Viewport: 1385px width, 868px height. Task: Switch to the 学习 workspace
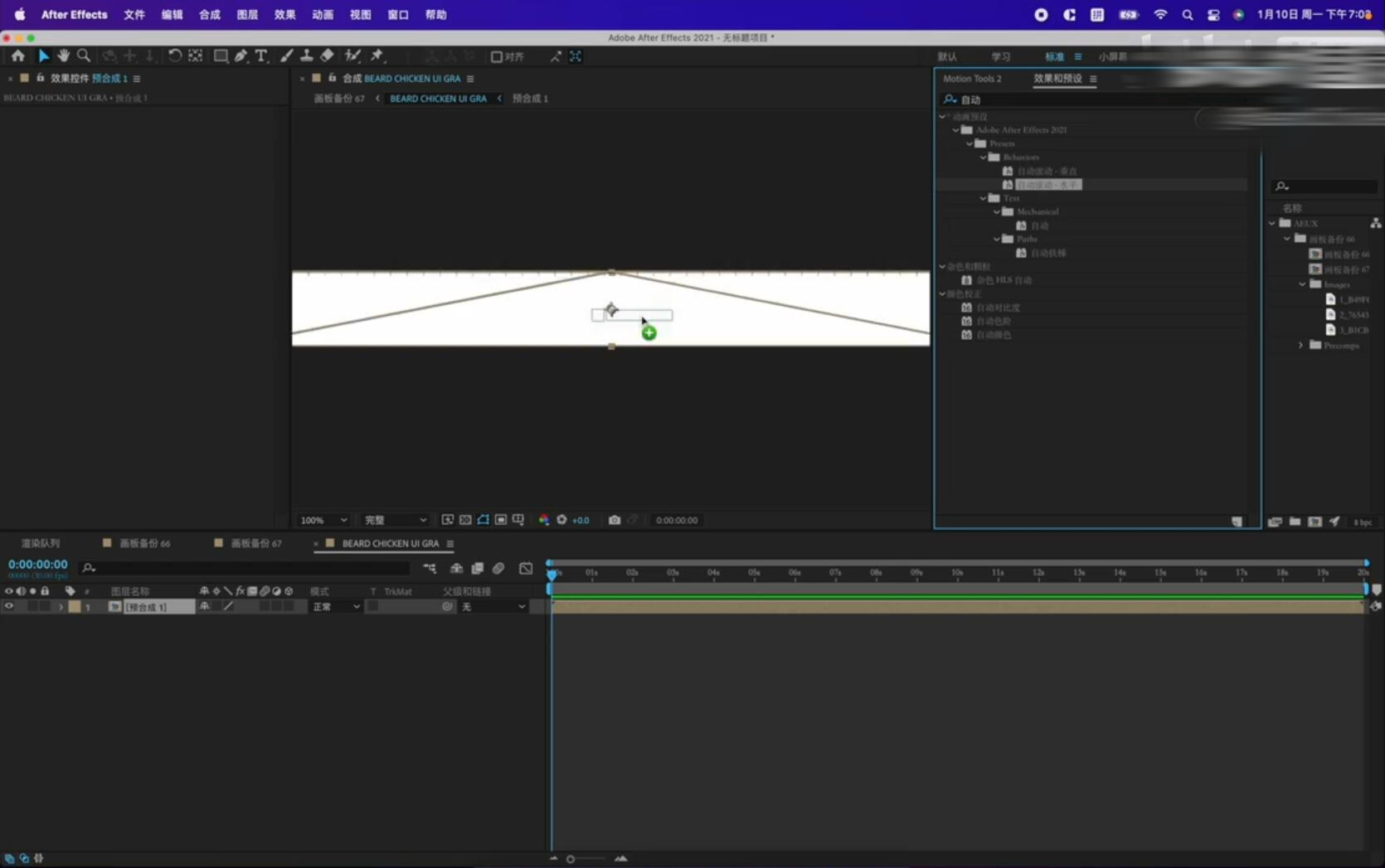1001,56
